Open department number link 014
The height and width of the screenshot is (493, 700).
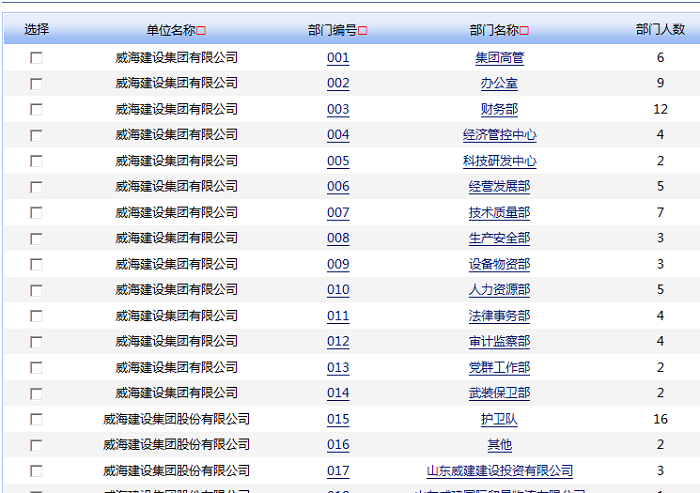[x=338, y=393]
